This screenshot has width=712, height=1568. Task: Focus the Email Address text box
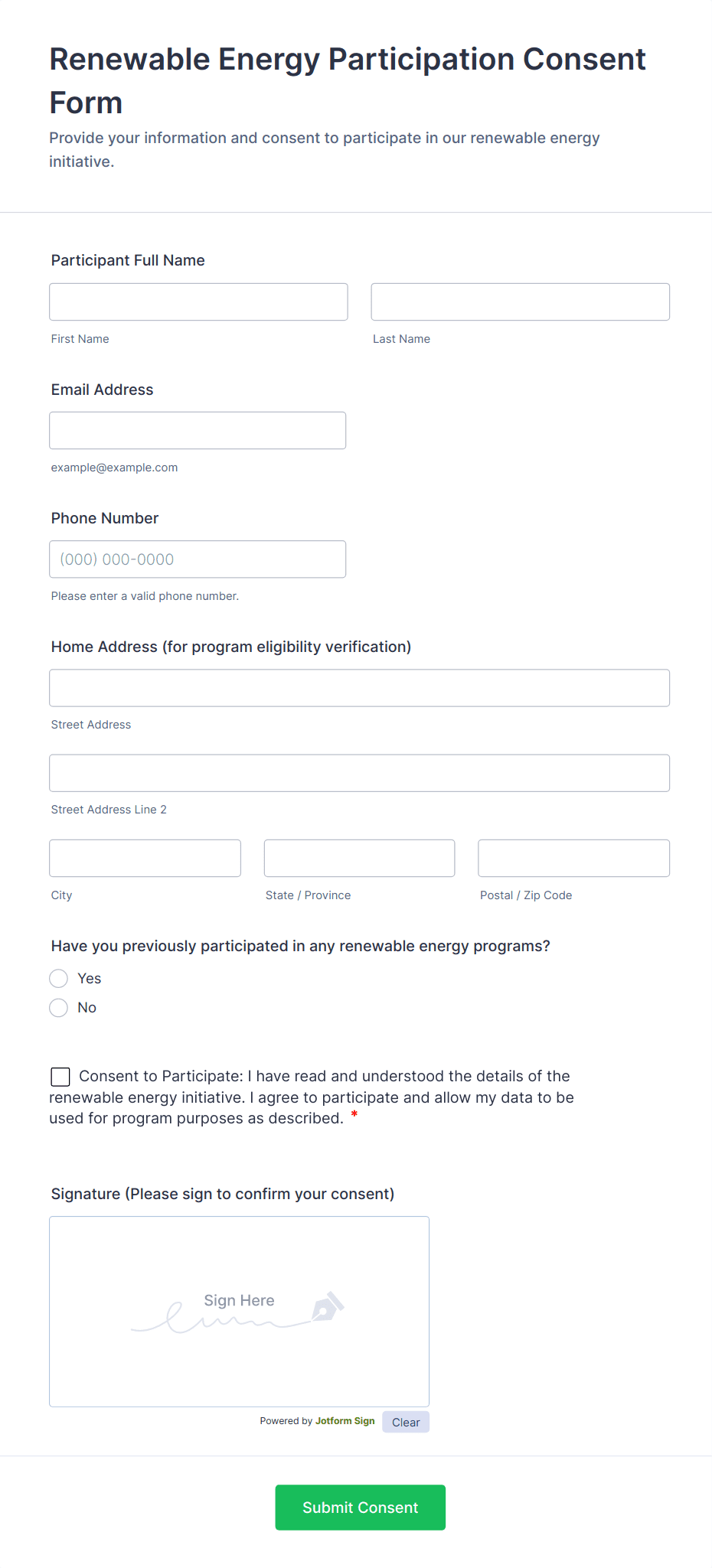click(x=198, y=431)
